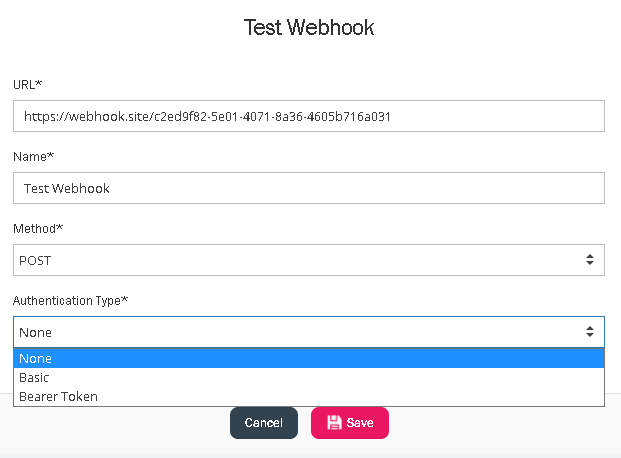Click the Method field's up-down arrow icon
621x458 pixels.
tap(590, 260)
